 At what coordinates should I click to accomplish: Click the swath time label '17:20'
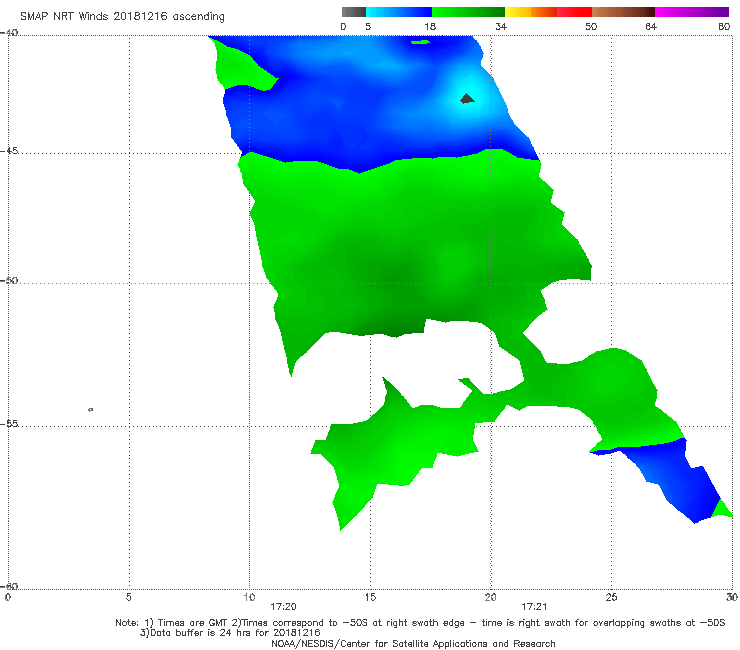(x=283, y=607)
